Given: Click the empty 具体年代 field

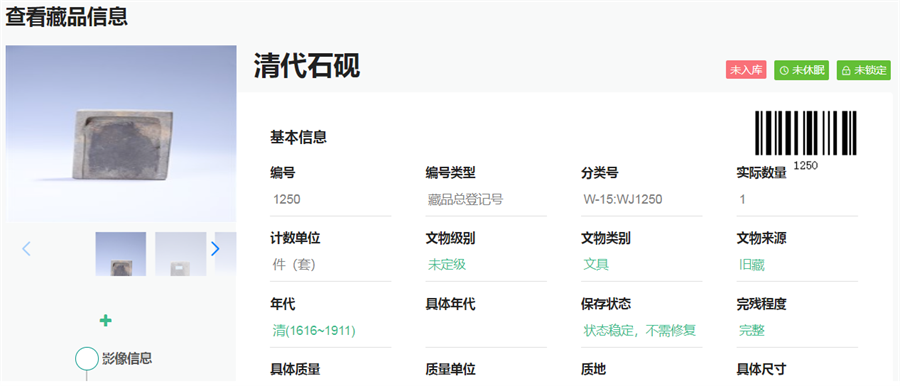Looking at the screenshot, I should (x=486, y=331).
